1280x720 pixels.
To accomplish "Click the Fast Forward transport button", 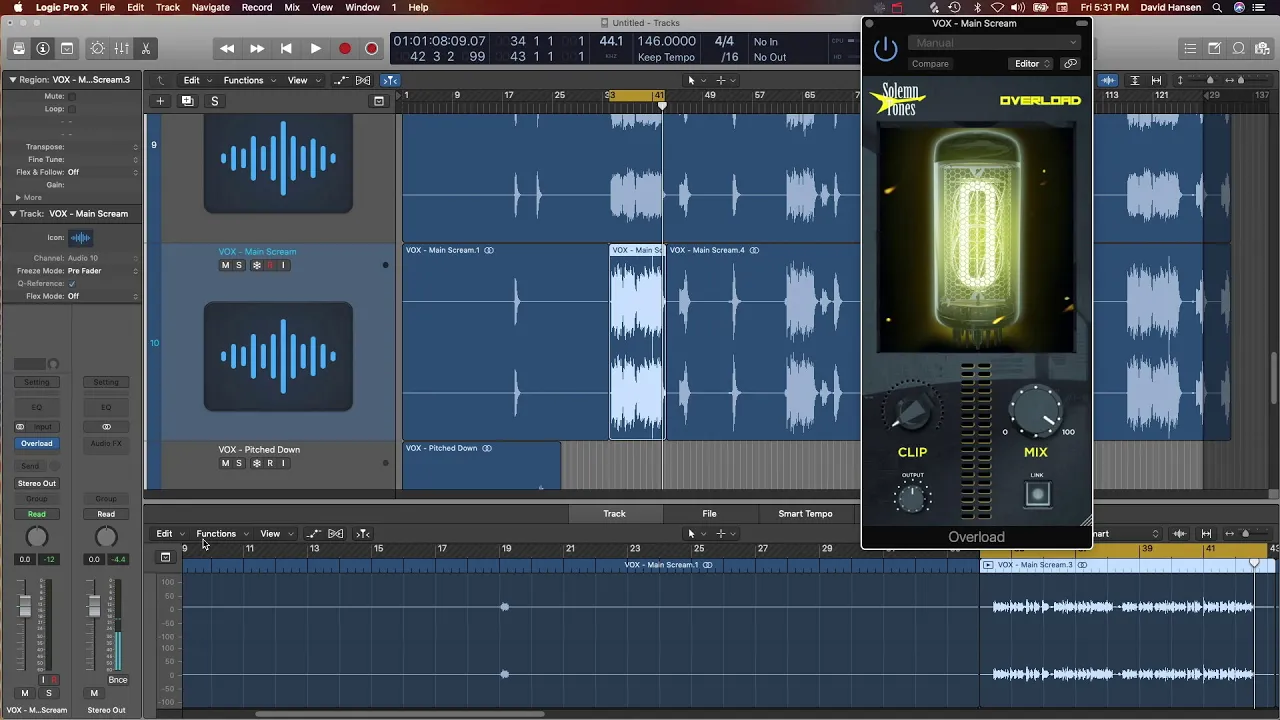I will coord(257,48).
